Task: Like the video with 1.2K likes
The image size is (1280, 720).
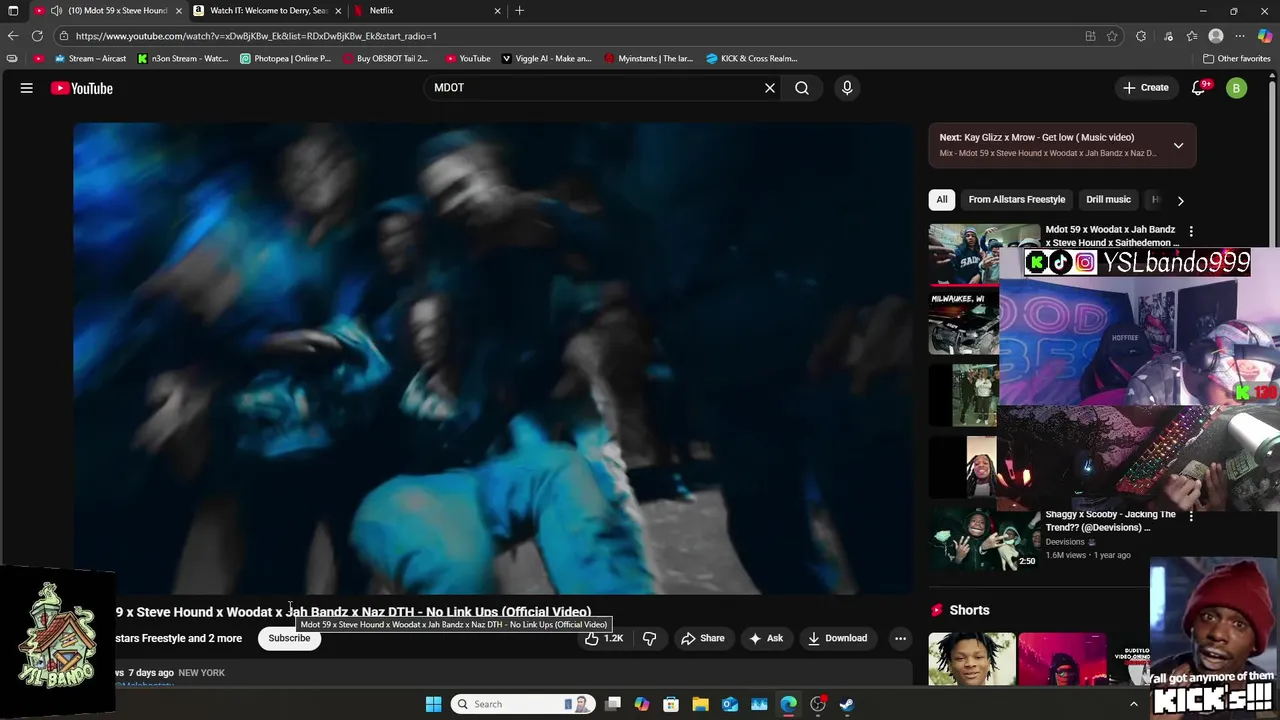Action: pyautogui.click(x=604, y=638)
